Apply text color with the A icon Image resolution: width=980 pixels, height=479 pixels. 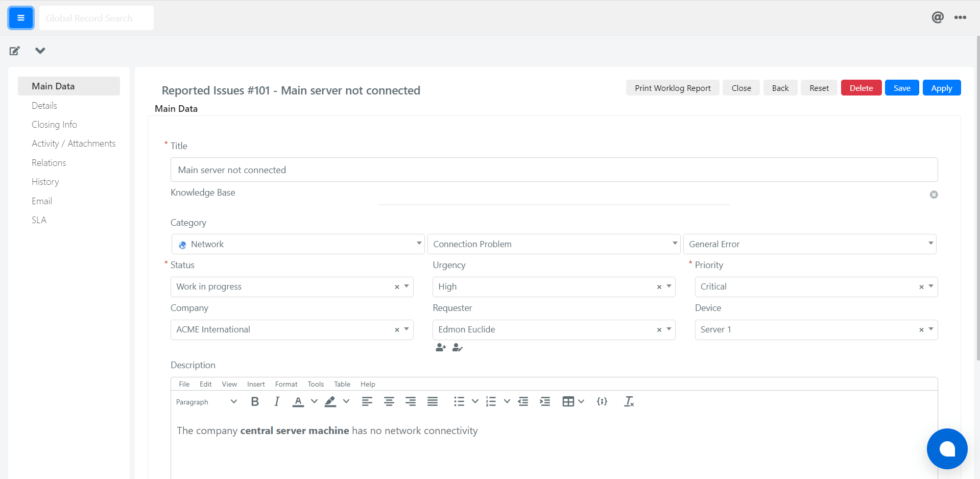coord(298,401)
